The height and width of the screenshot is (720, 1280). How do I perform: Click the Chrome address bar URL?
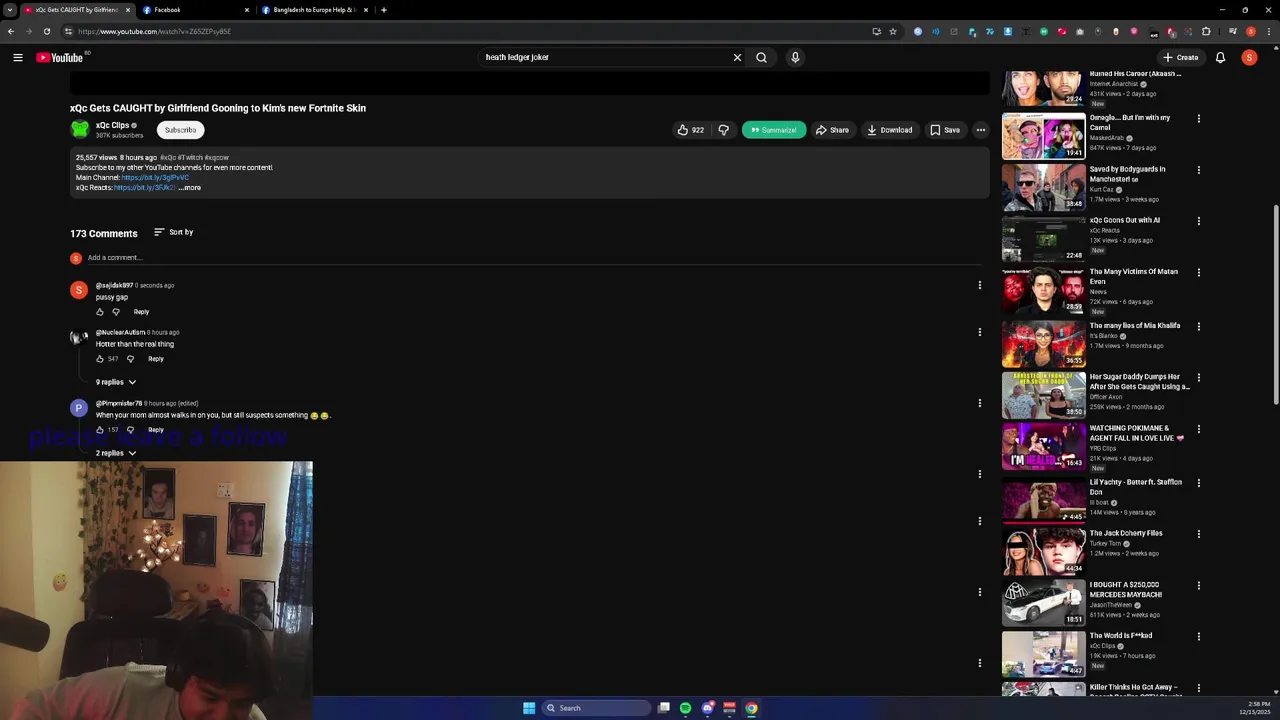pyautogui.click(x=154, y=31)
